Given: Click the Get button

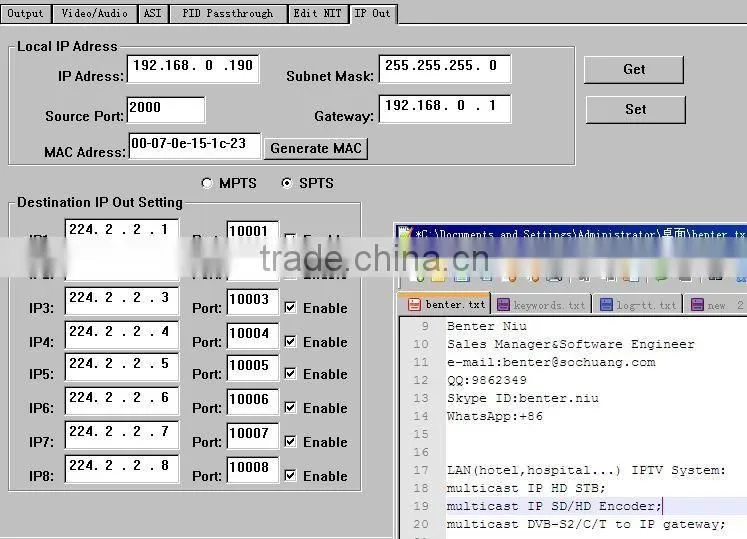Looking at the screenshot, I should (634, 70).
